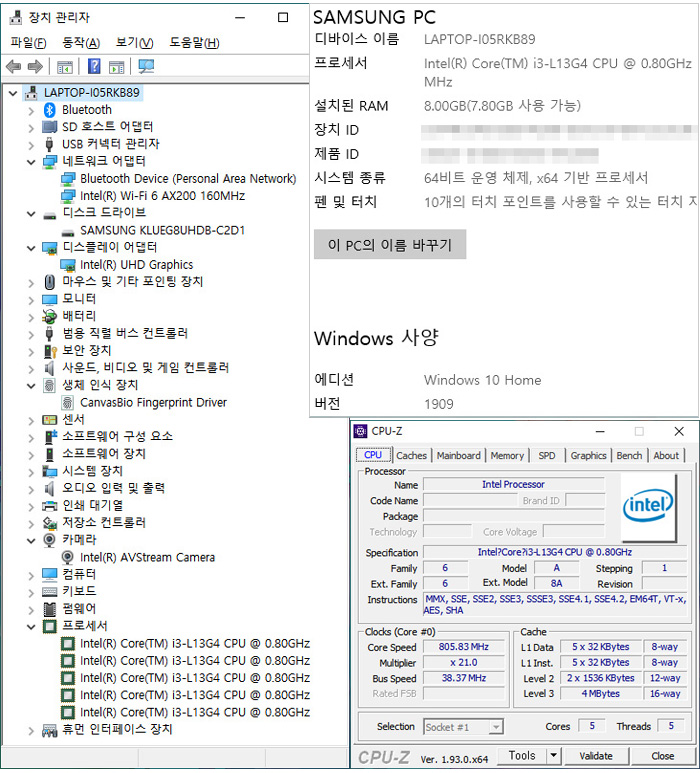Image resolution: width=700 pixels, height=773 pixels.
Task: Open the 도움말(H) menu
Action: tap(194, 43)
